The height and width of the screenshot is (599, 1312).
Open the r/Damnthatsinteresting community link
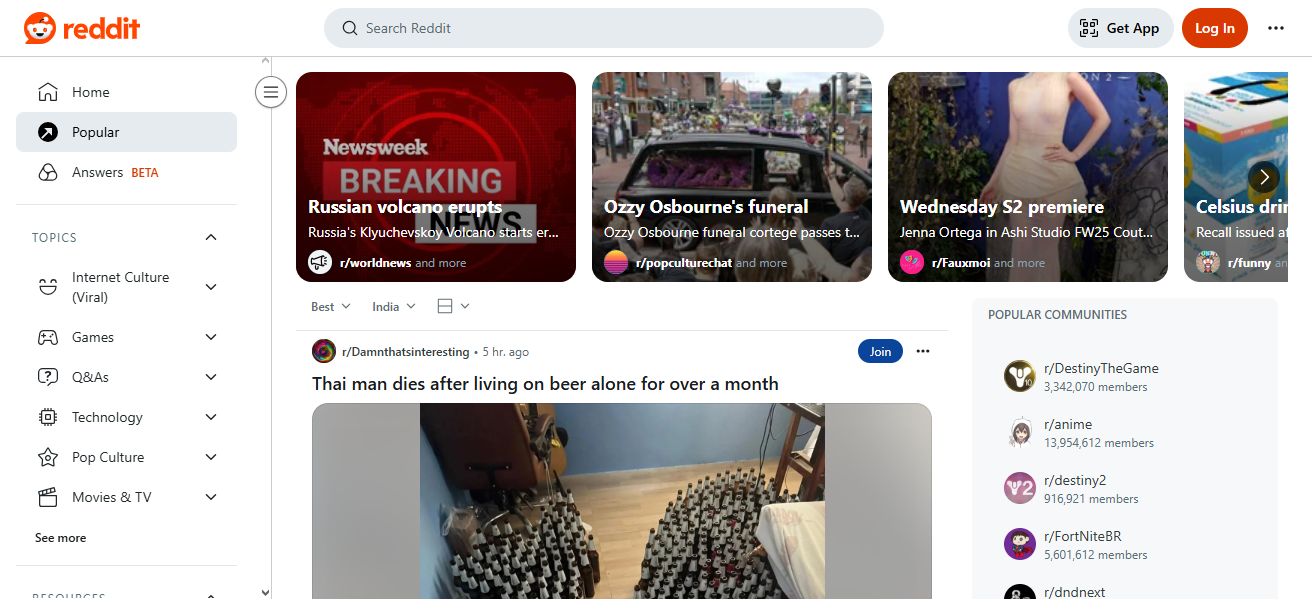pyautogui.click(x=405, y=352)
